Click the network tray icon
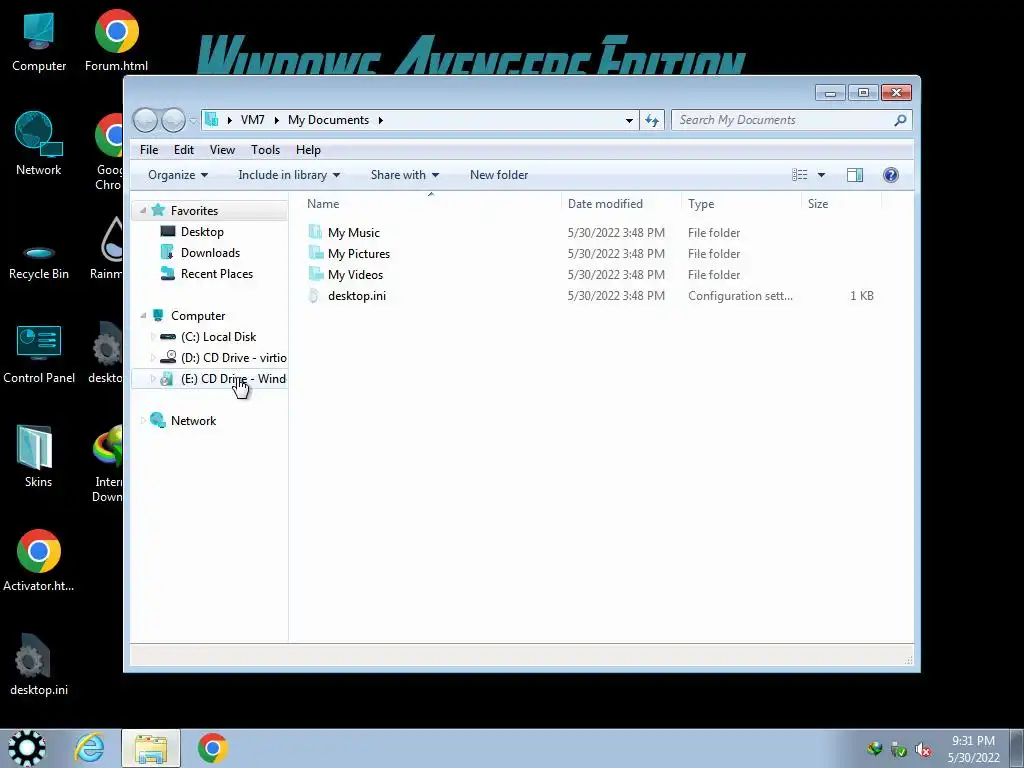This screenshot has width=1024, height=768. (x=899, y=750)
